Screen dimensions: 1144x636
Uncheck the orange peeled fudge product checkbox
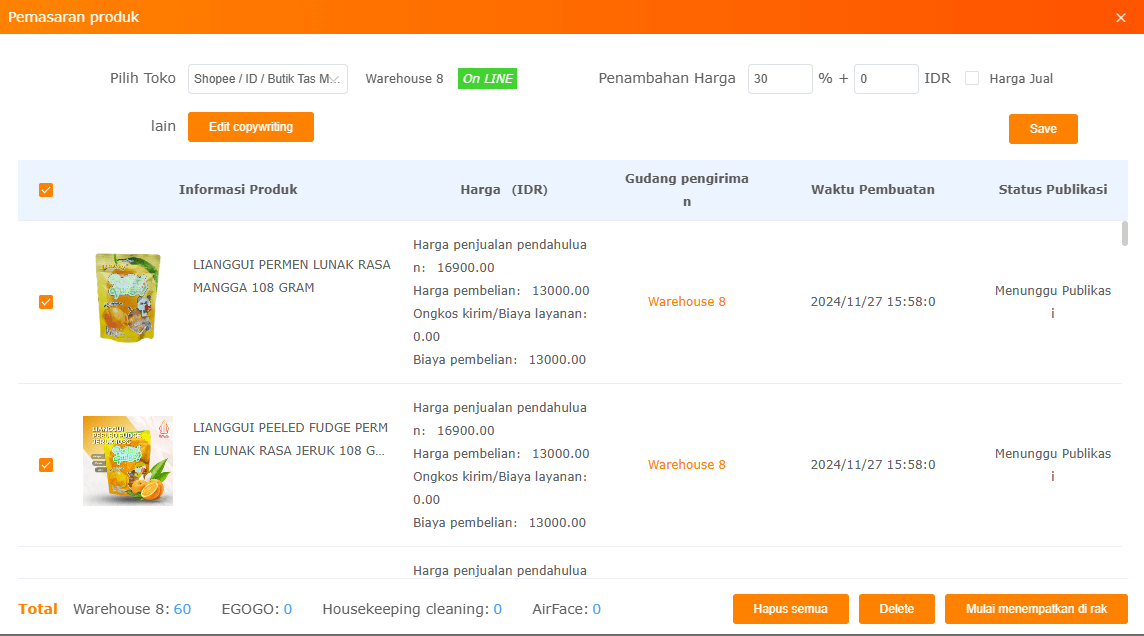[x=46, y=465]
